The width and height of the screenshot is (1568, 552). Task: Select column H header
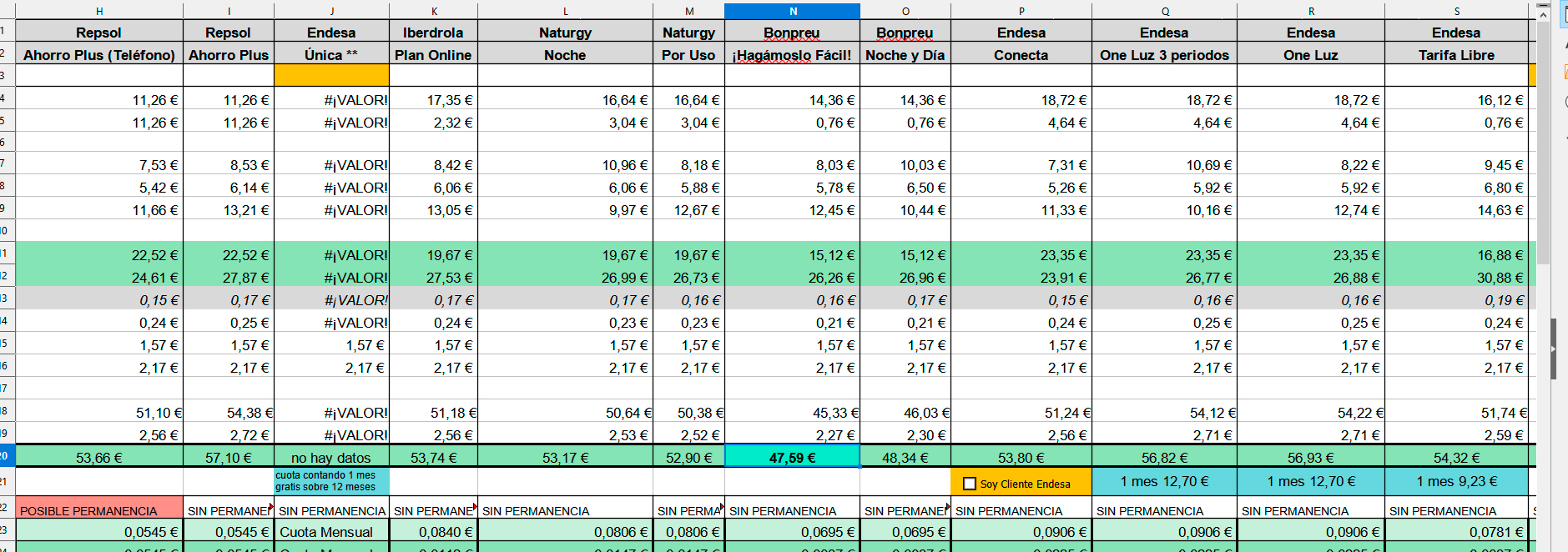[99, 11]
